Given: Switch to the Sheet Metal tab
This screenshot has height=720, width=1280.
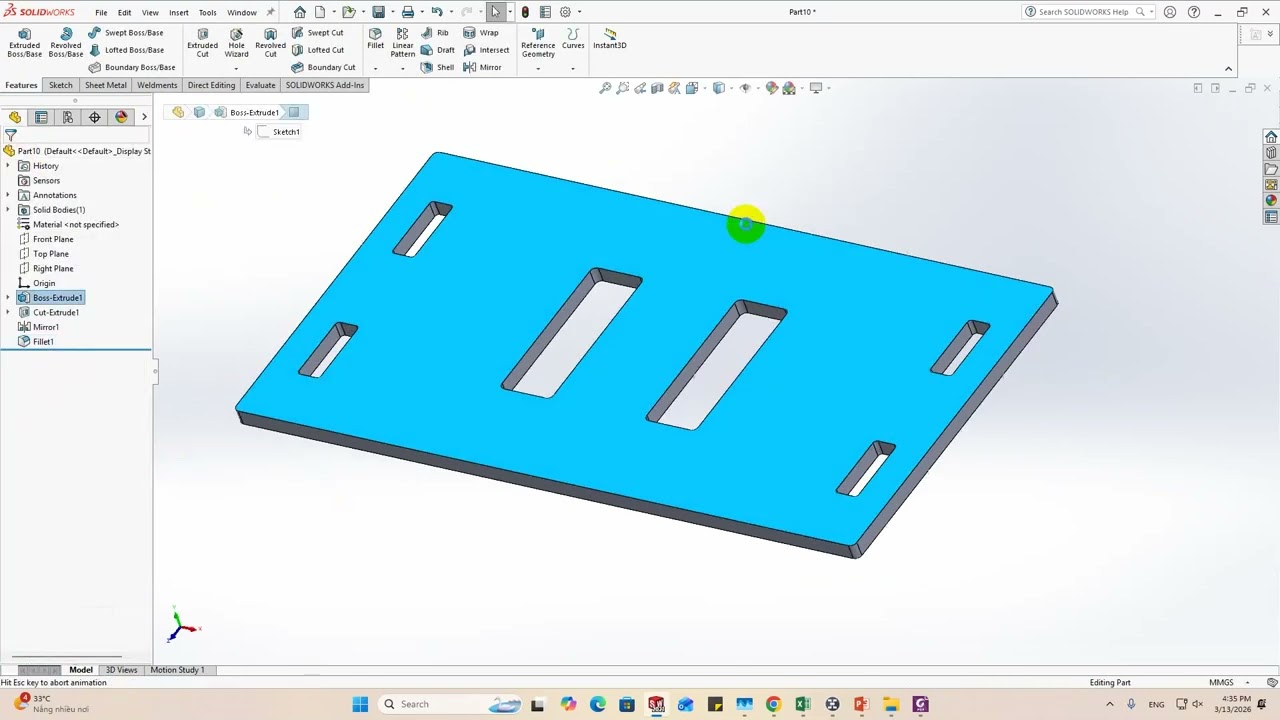Looking at the screenshot, I should click(106, 85).
